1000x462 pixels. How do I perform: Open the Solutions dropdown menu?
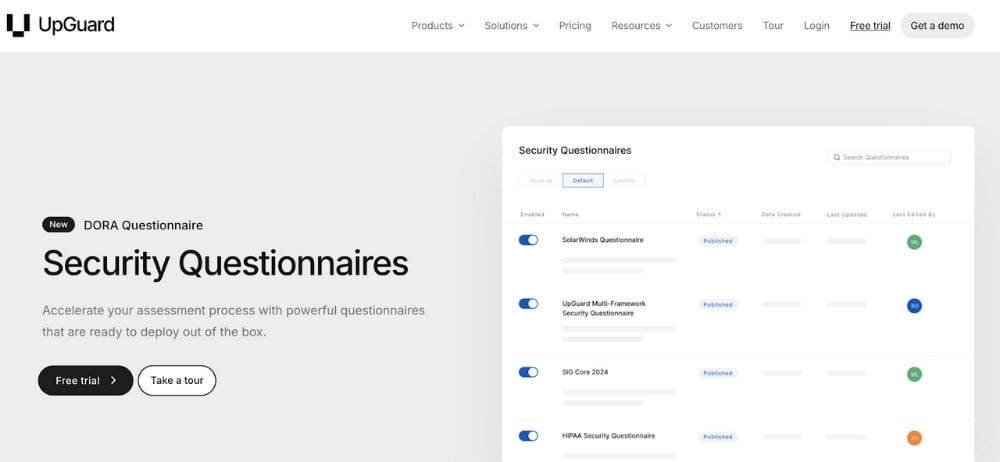(511, 26)
